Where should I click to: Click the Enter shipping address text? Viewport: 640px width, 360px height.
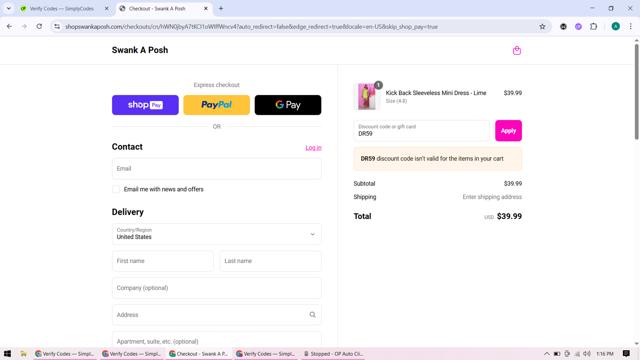tap(492, 197)
